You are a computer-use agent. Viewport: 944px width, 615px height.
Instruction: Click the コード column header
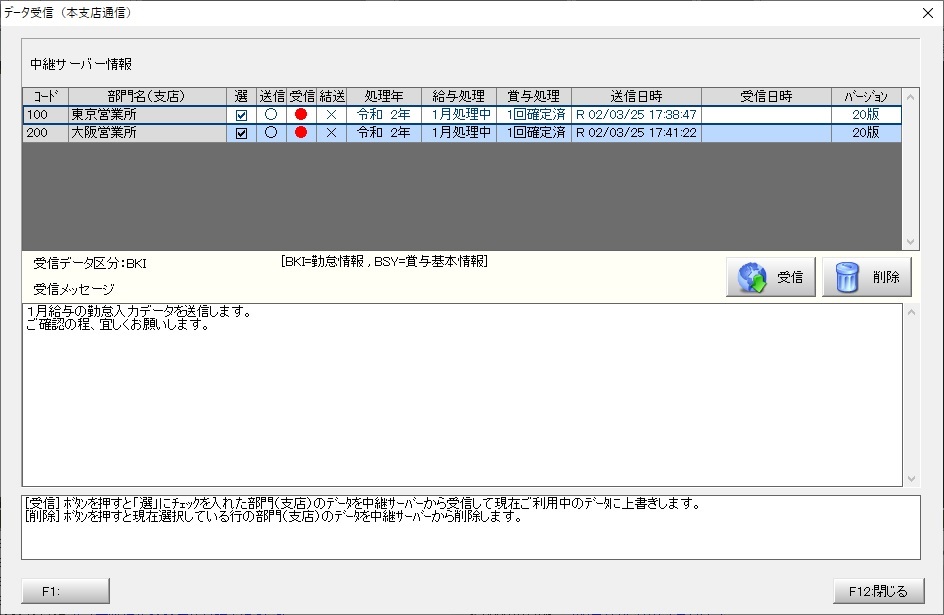[x=46, y=96]
